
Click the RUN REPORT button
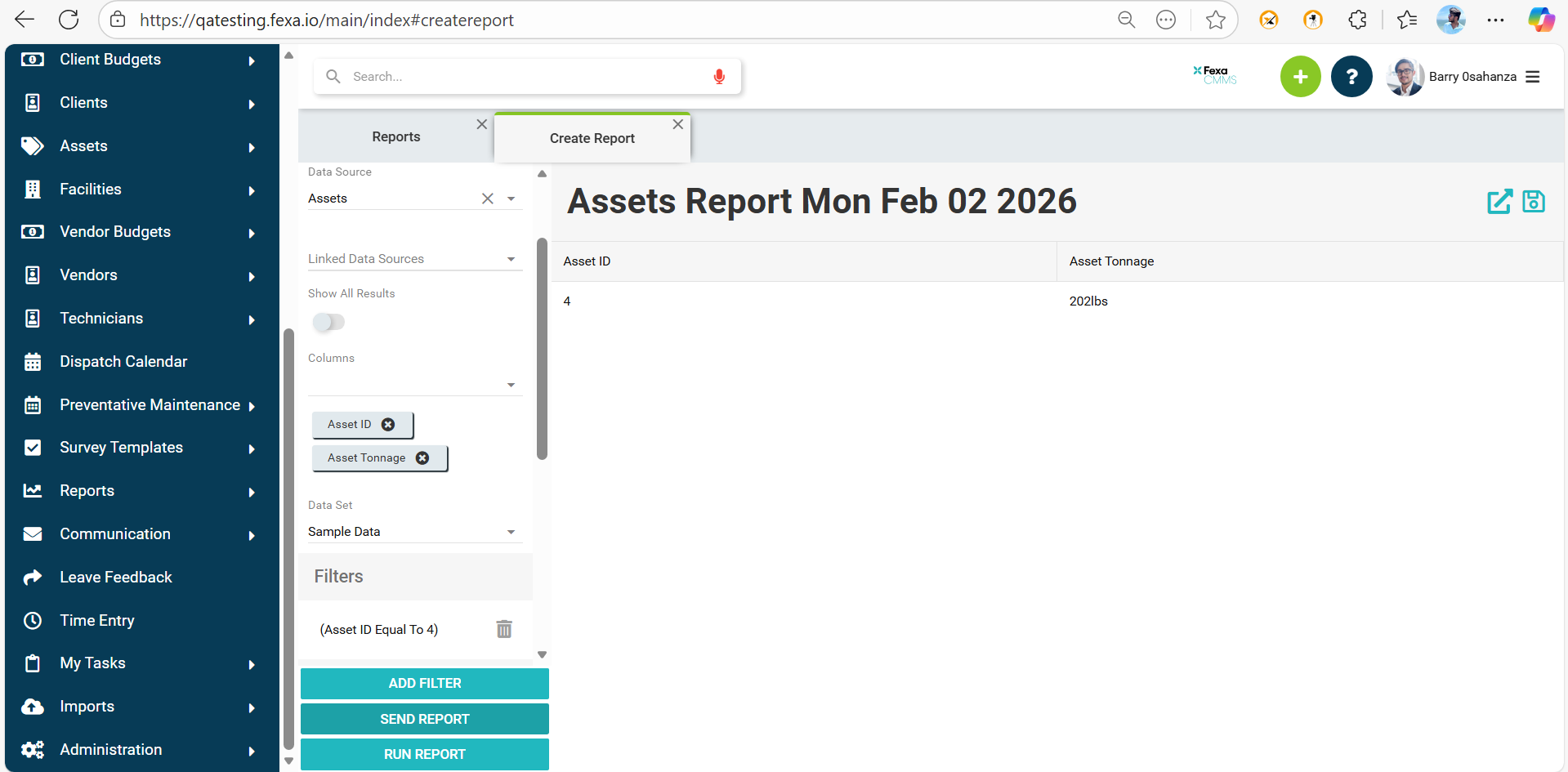coord(424,755)
